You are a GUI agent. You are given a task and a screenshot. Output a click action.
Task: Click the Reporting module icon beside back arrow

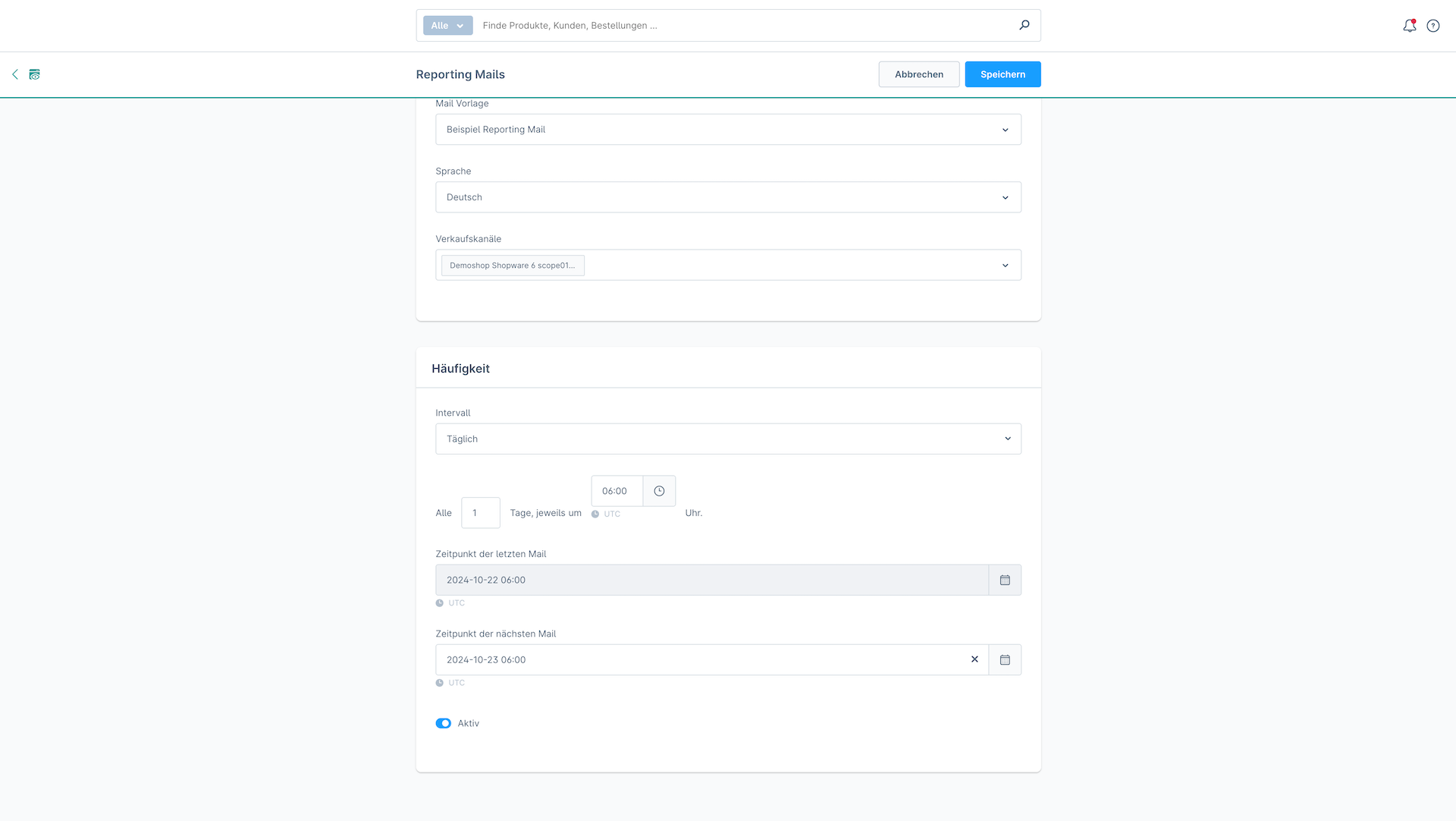pyautogui.click(x=34, y=74)
